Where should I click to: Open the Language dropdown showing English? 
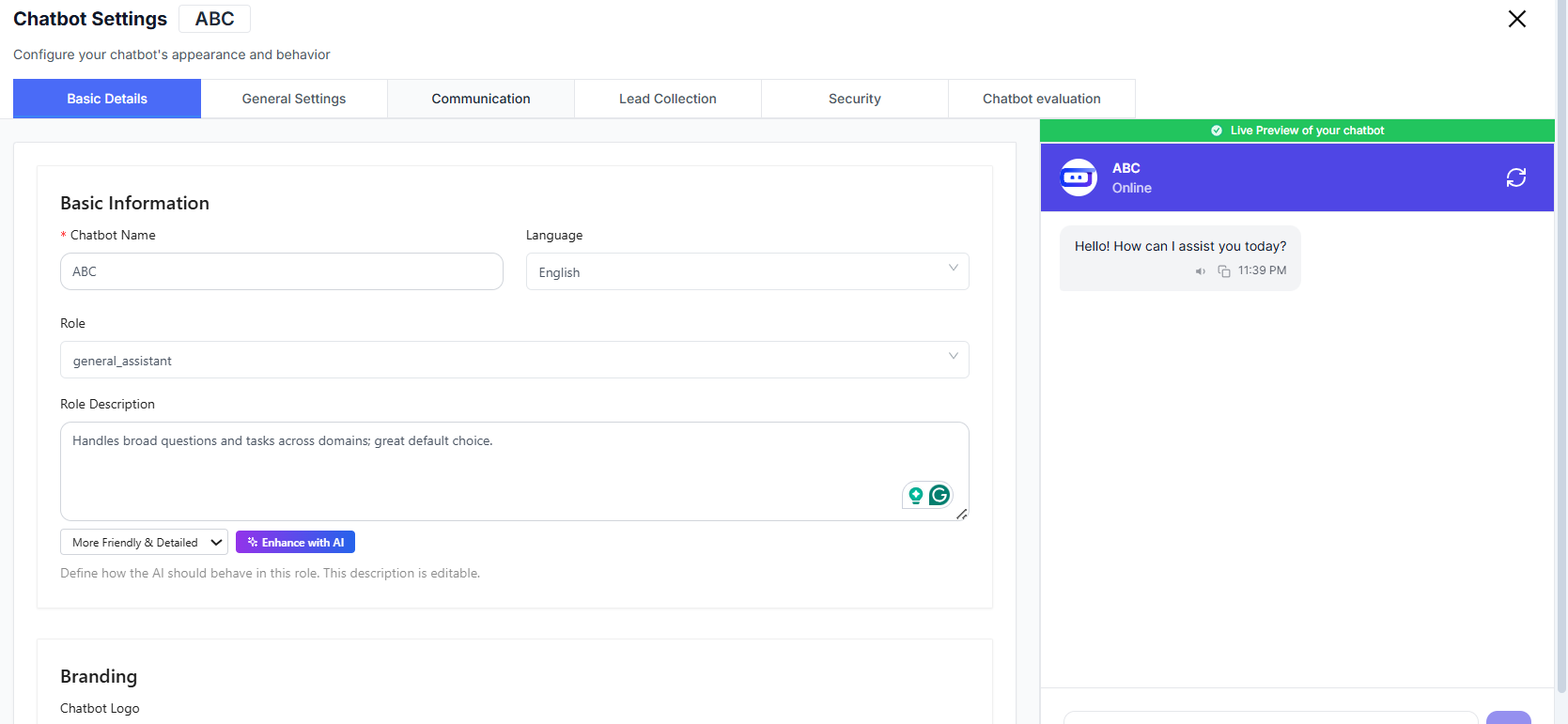[x=747, y=271]
